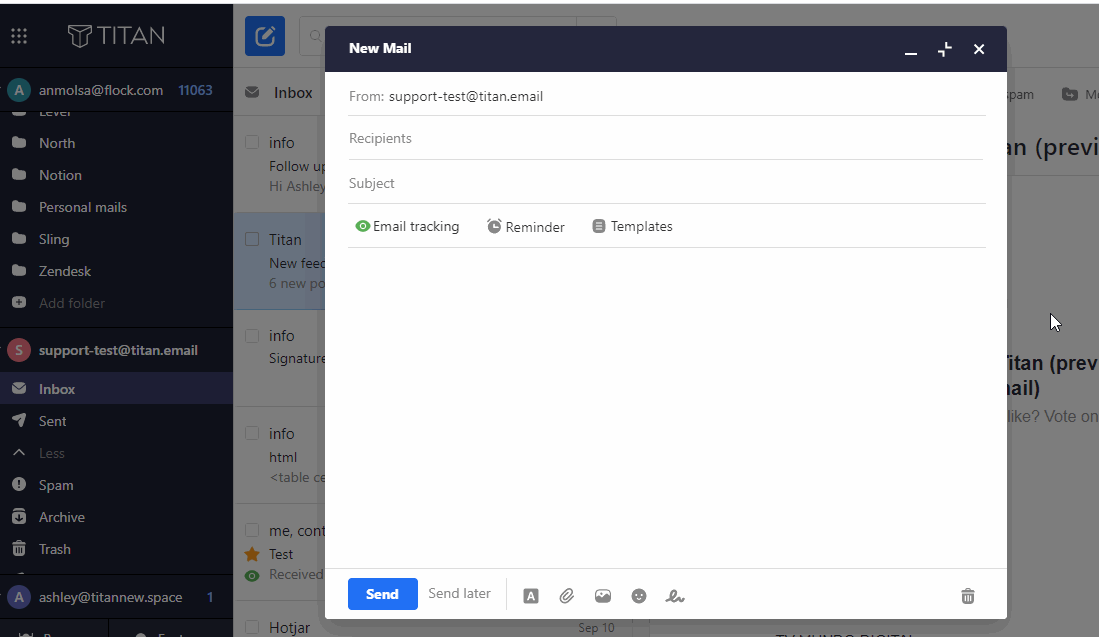Discard draft with trash icon

968,596
